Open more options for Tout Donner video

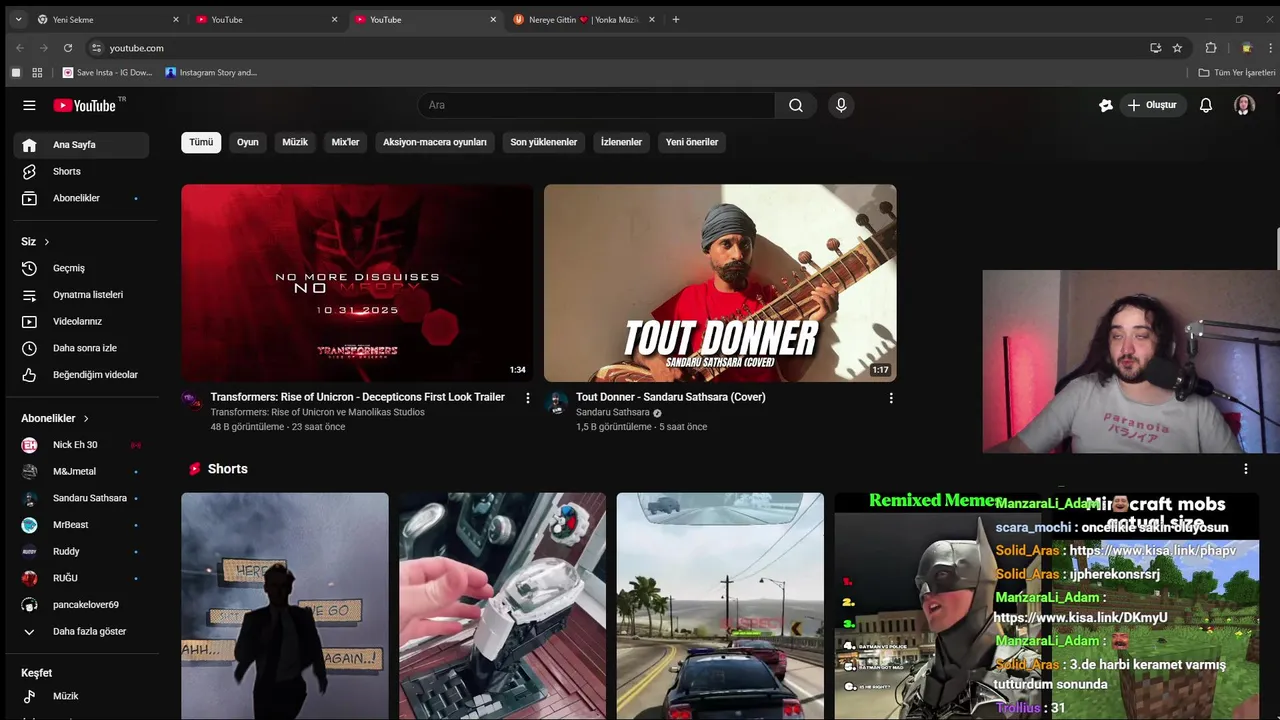891,398
